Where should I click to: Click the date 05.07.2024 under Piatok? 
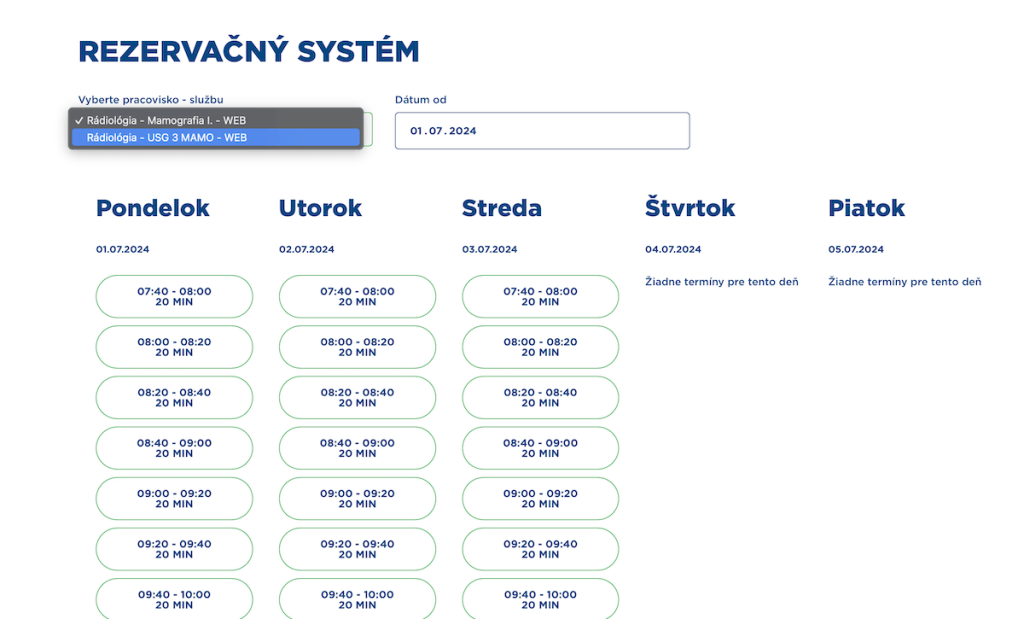[856, 249]
